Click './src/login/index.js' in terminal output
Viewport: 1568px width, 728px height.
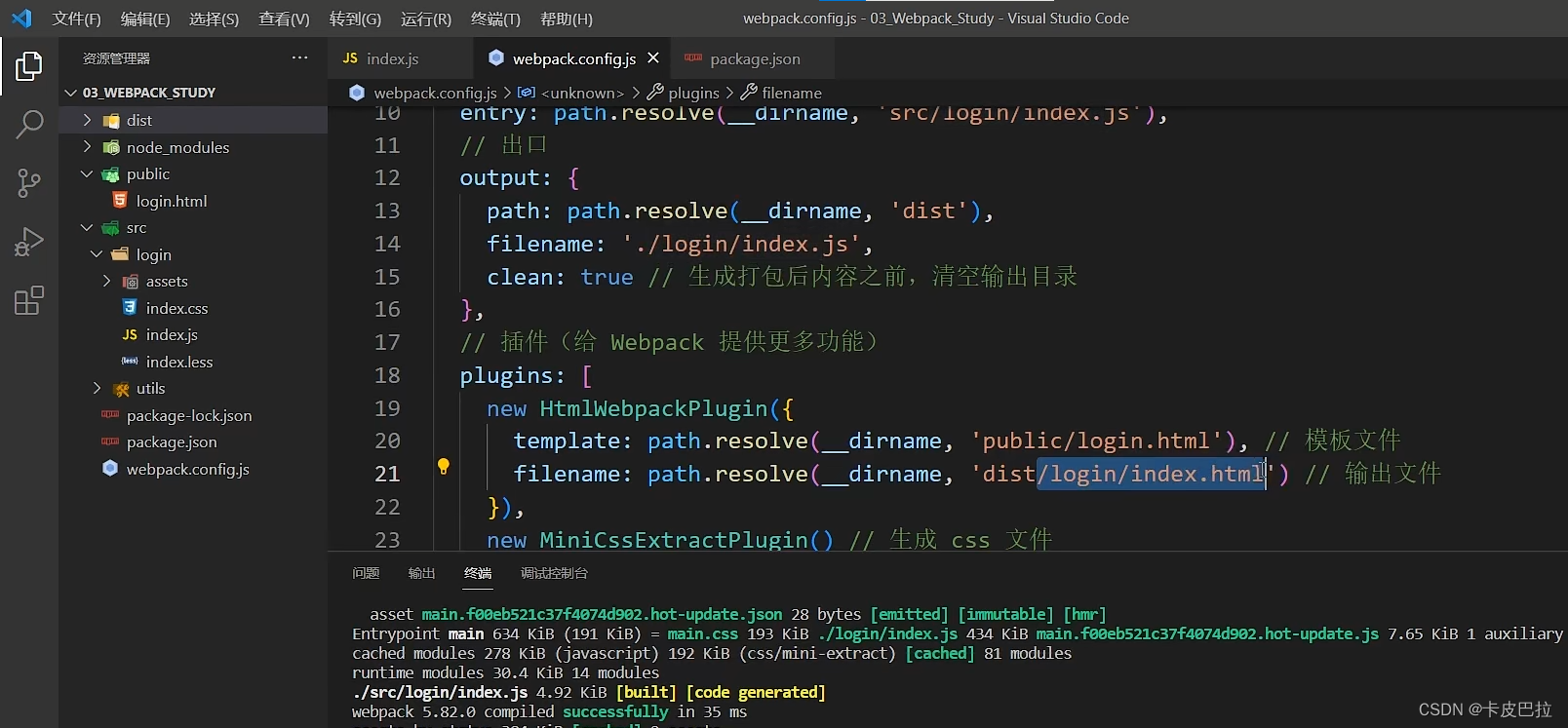point(440,692)
